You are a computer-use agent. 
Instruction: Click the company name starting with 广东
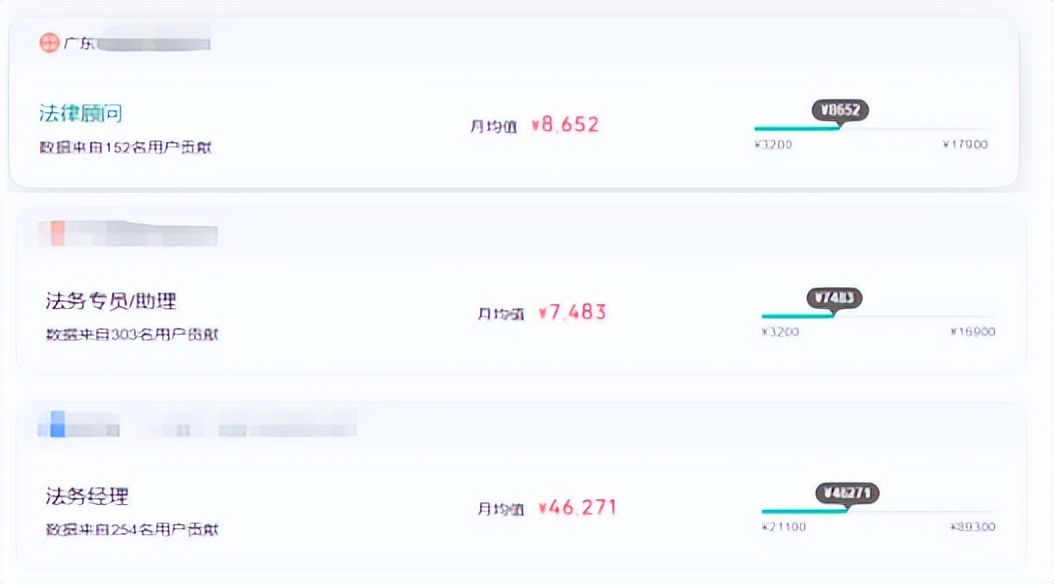tap(136, 44)
